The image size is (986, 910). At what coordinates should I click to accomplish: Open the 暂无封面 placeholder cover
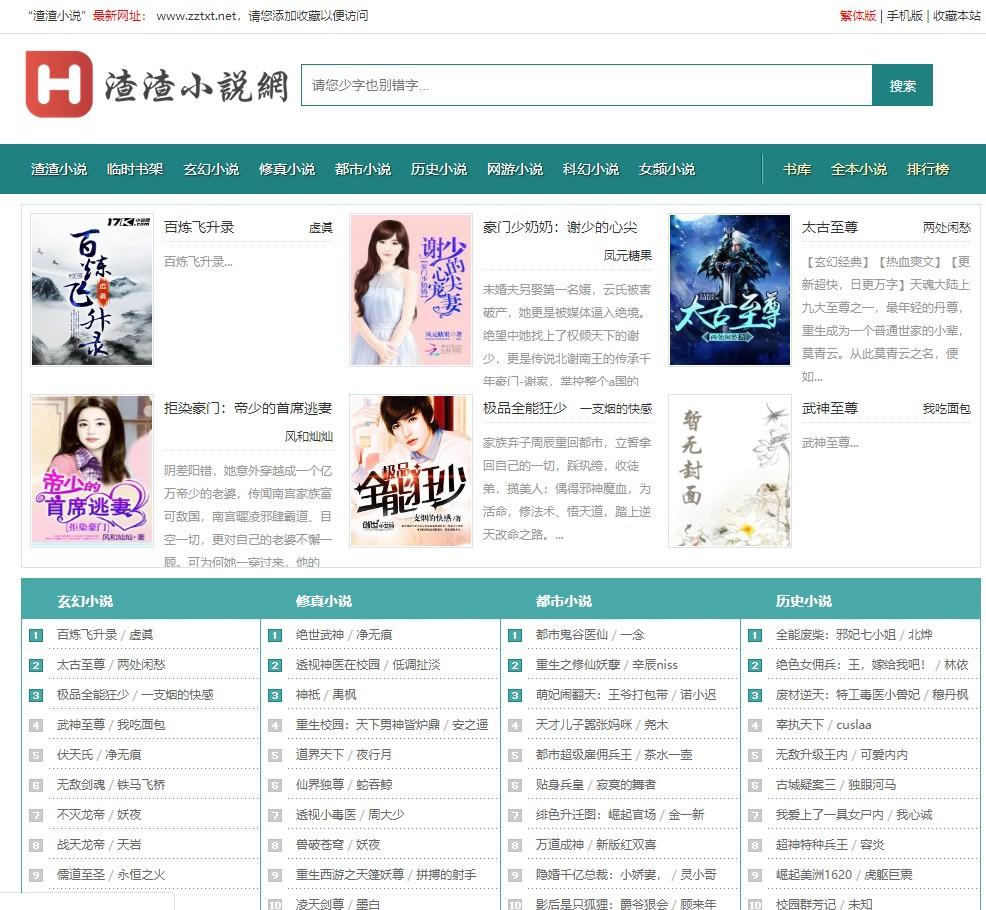point(729,471)
